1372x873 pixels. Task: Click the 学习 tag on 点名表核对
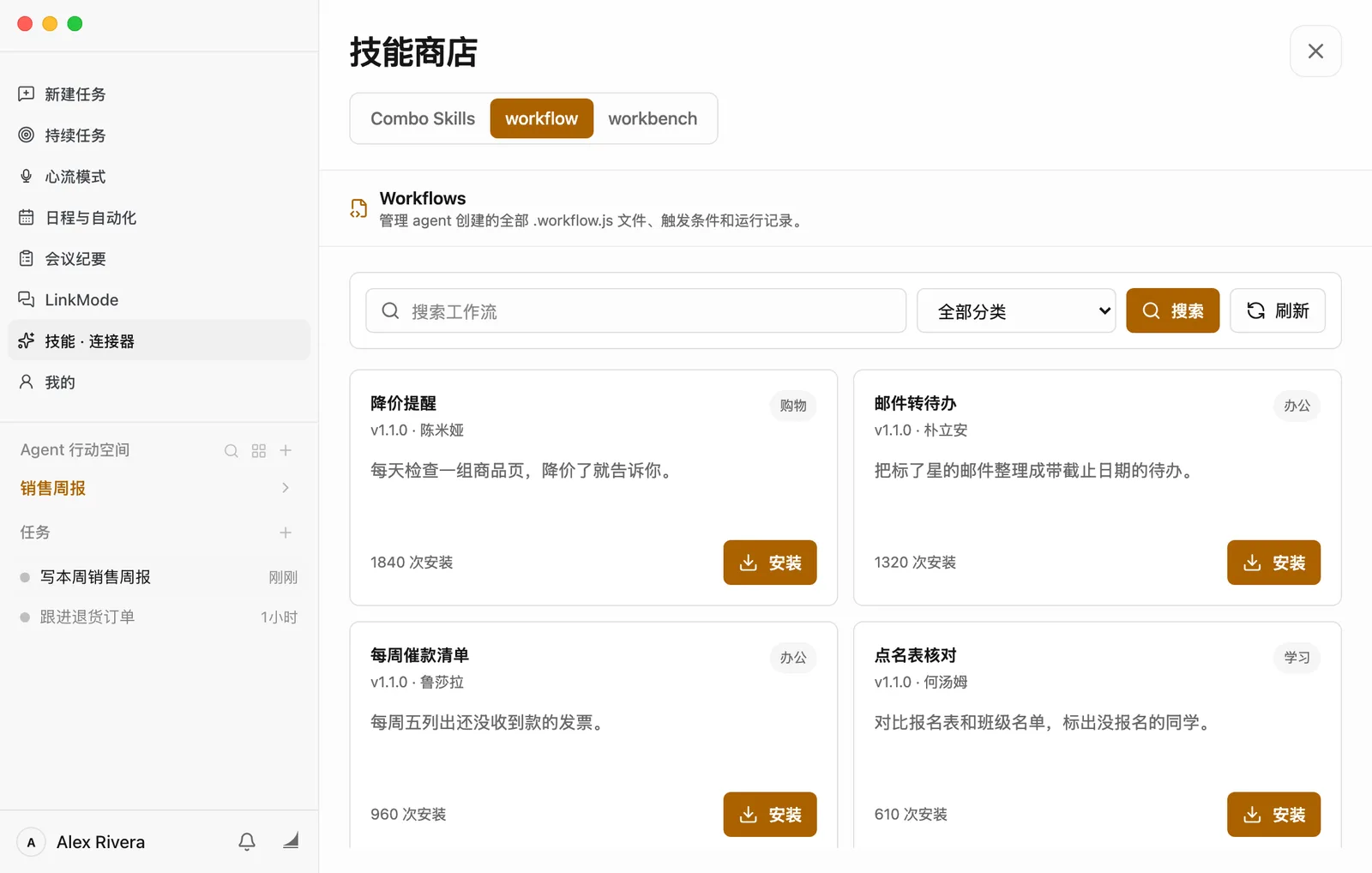pos(1297,658)
